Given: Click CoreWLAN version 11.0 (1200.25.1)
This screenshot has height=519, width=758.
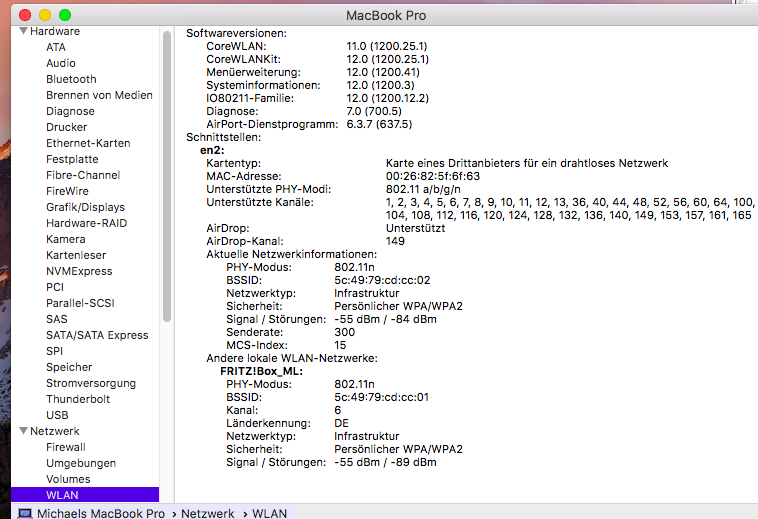Looking at the screenshot, I should pos(387,46).
